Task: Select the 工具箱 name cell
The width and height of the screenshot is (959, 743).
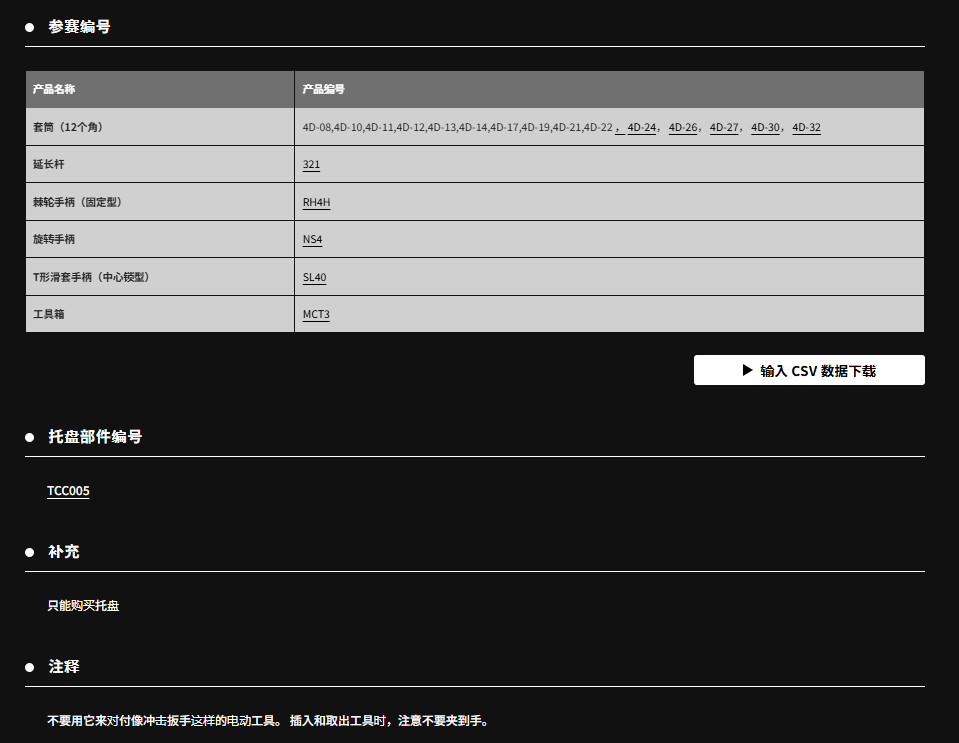Action: 49,315
